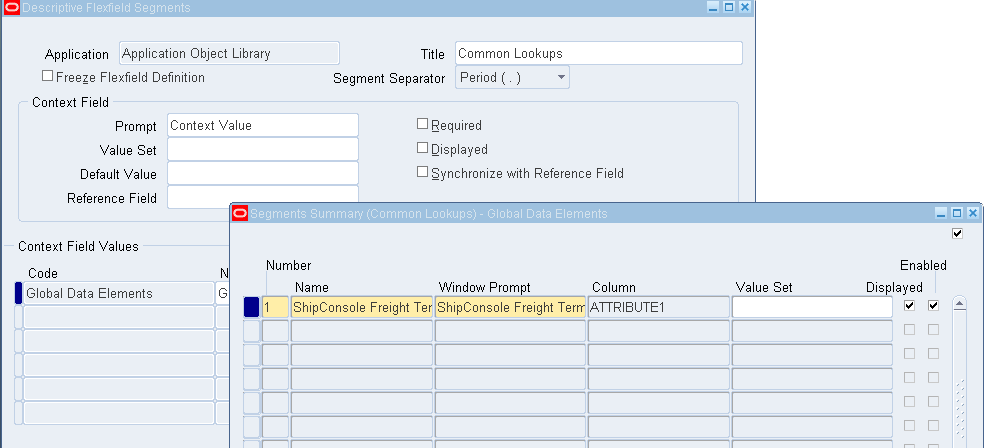The width and height of the screenshot is (986, 448).
Task: Click the Application Object Library field
Action: pos(230,53)
